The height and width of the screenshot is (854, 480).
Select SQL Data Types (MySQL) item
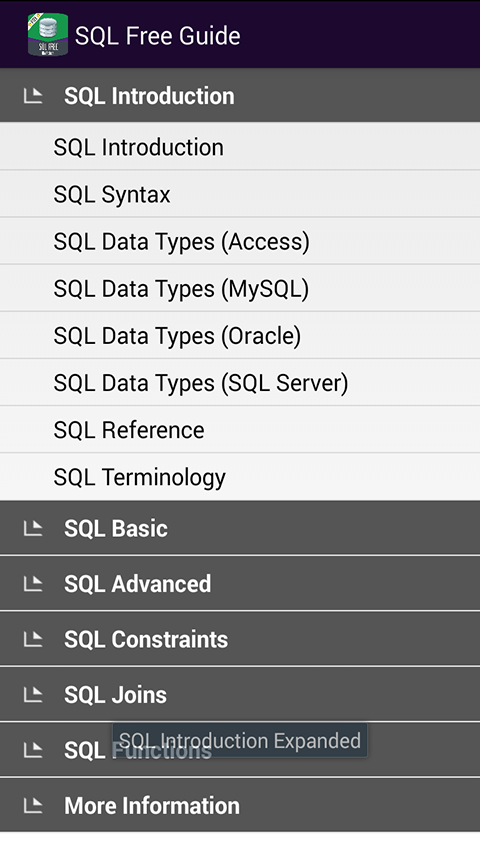(240, 289)
